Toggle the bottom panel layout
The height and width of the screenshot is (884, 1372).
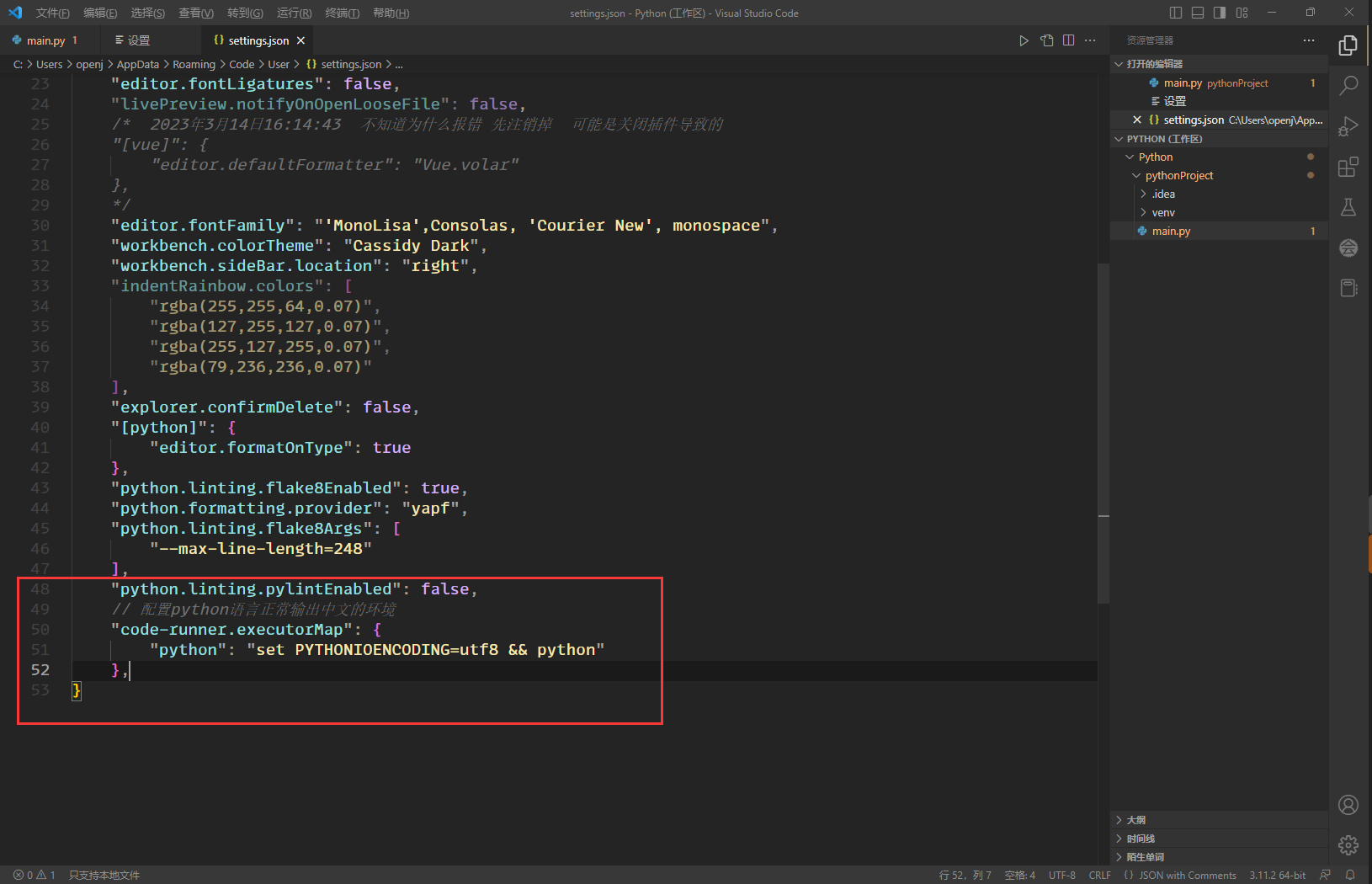[1198, 13]
